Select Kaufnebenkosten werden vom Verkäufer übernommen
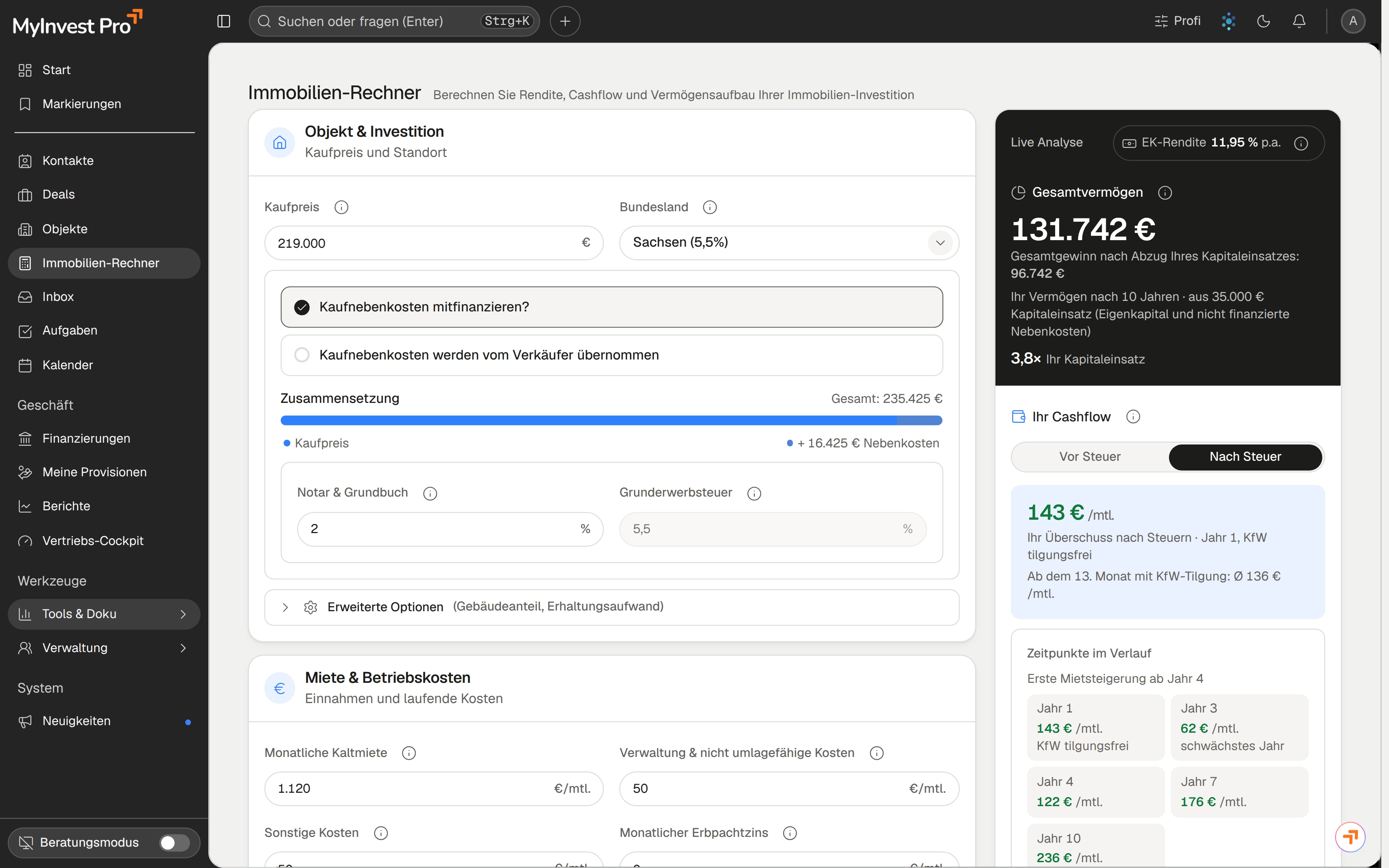 click(x=611, y=356)
